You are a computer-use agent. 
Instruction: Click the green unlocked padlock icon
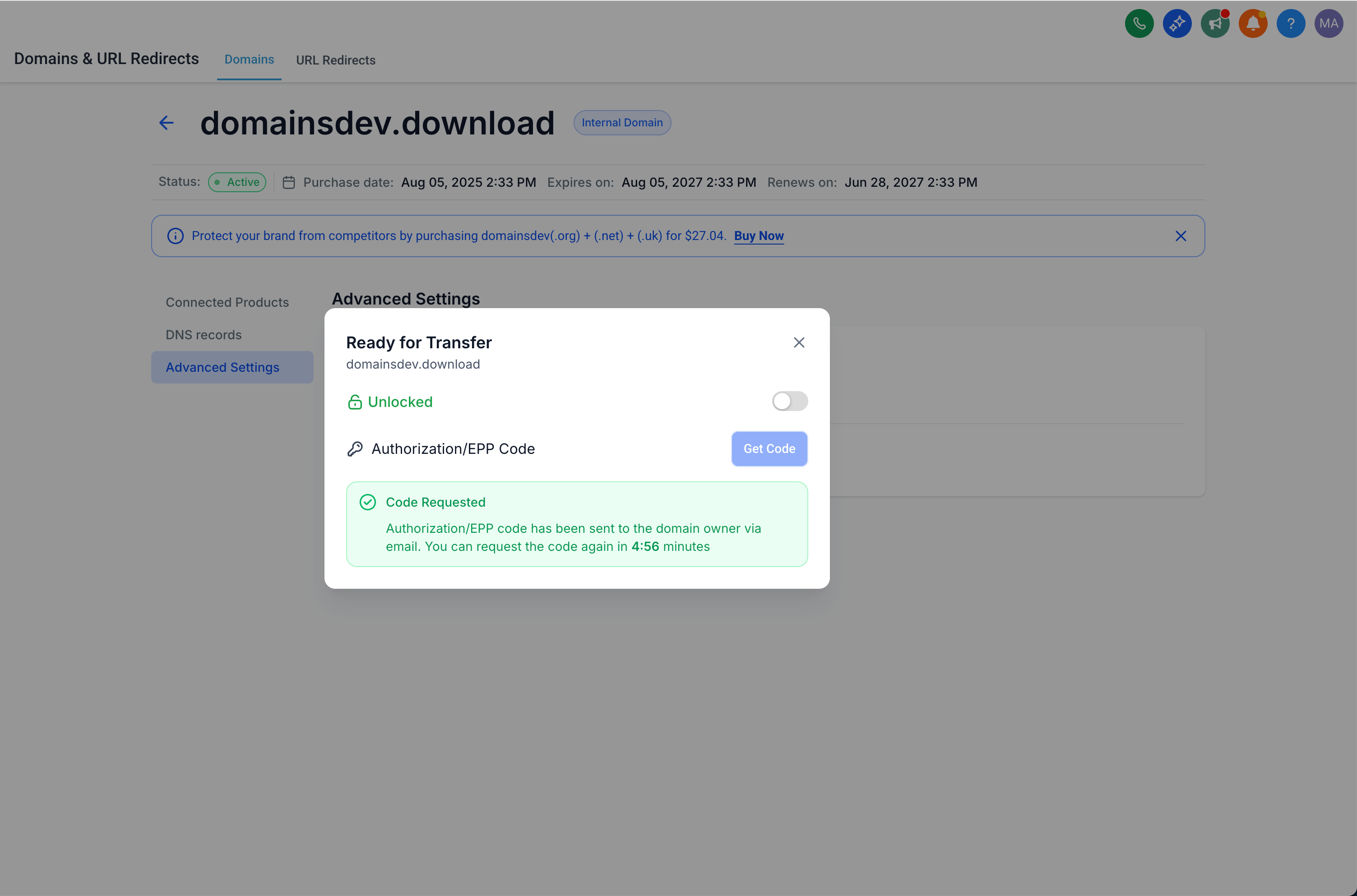coord(355,402)
